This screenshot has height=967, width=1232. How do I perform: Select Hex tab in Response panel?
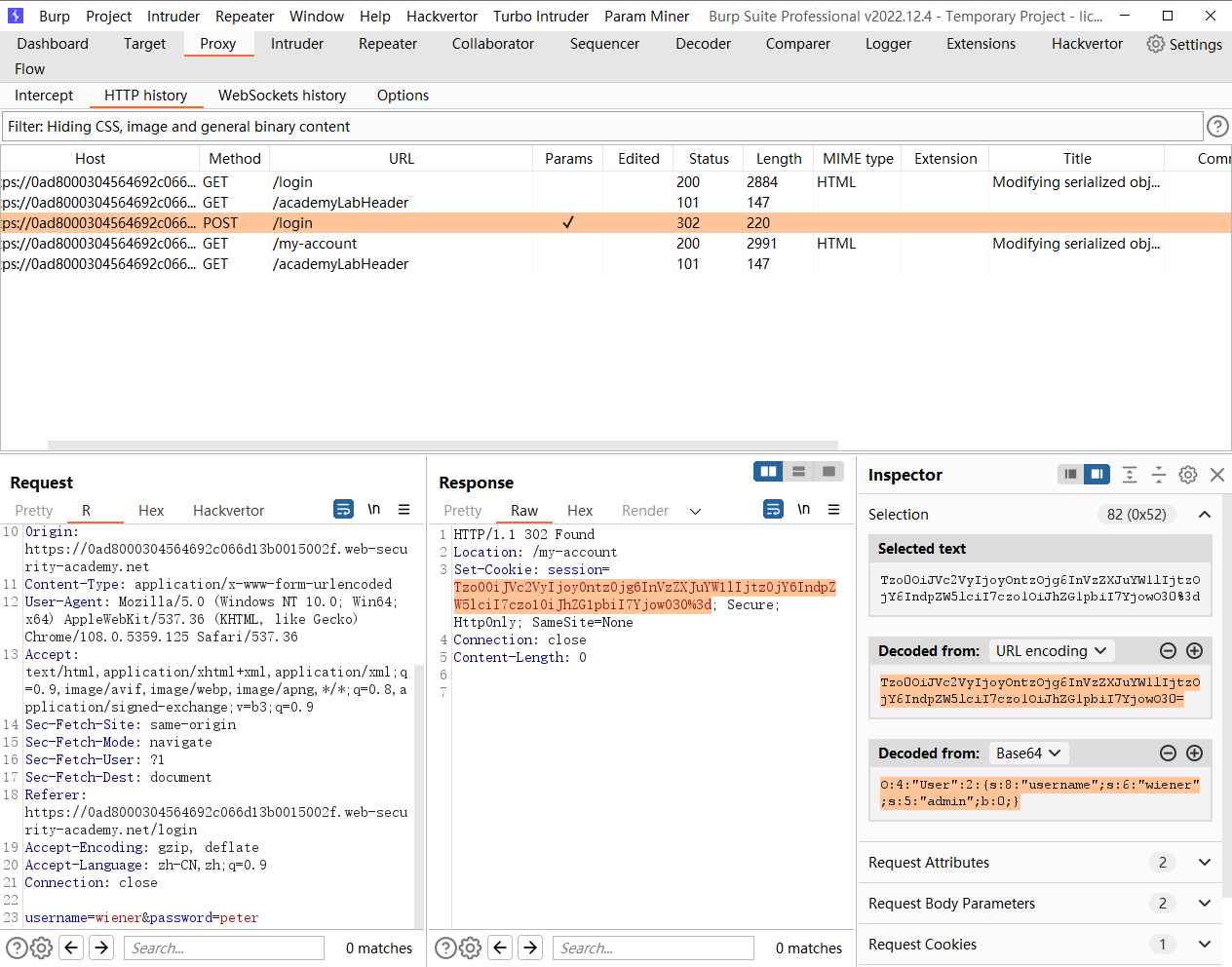point(580,511)
